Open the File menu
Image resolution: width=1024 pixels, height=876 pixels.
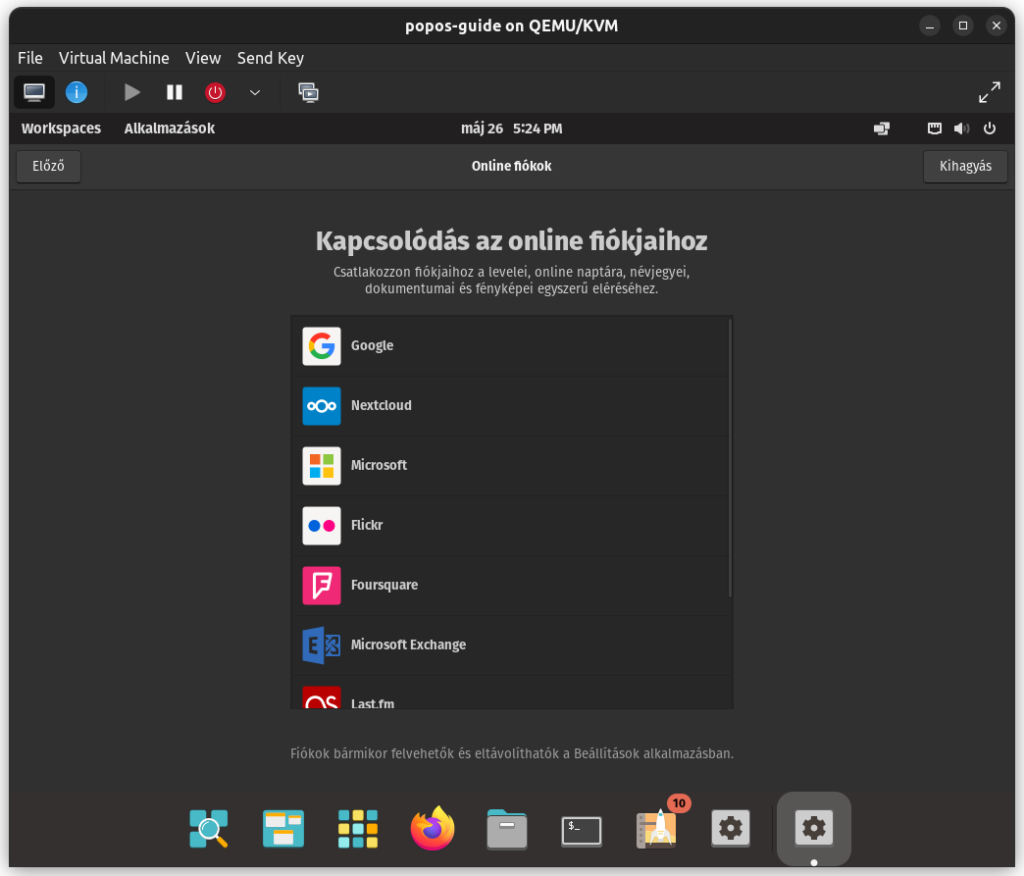(30, 58)
